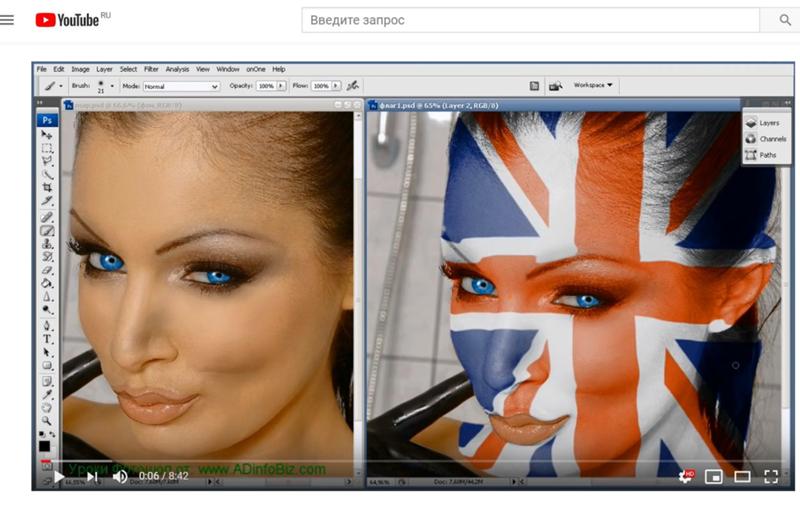This screenshot has height=506, width=800.
Task: Select the Type tool
Action: tap(47, 339)
